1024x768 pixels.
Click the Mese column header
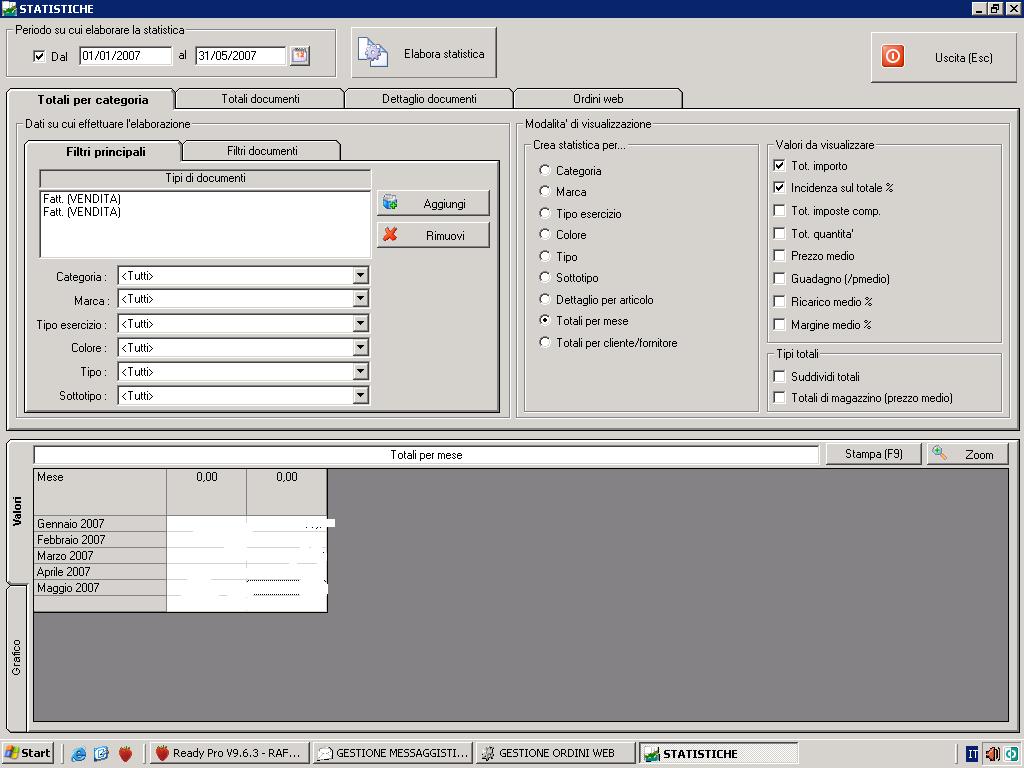(100, 492)
